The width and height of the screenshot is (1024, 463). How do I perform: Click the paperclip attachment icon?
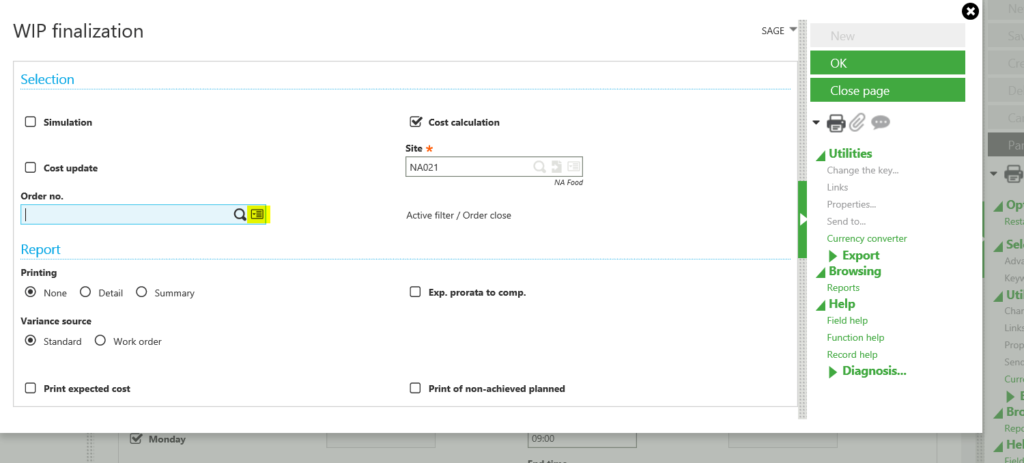click(x=858, y=123)
